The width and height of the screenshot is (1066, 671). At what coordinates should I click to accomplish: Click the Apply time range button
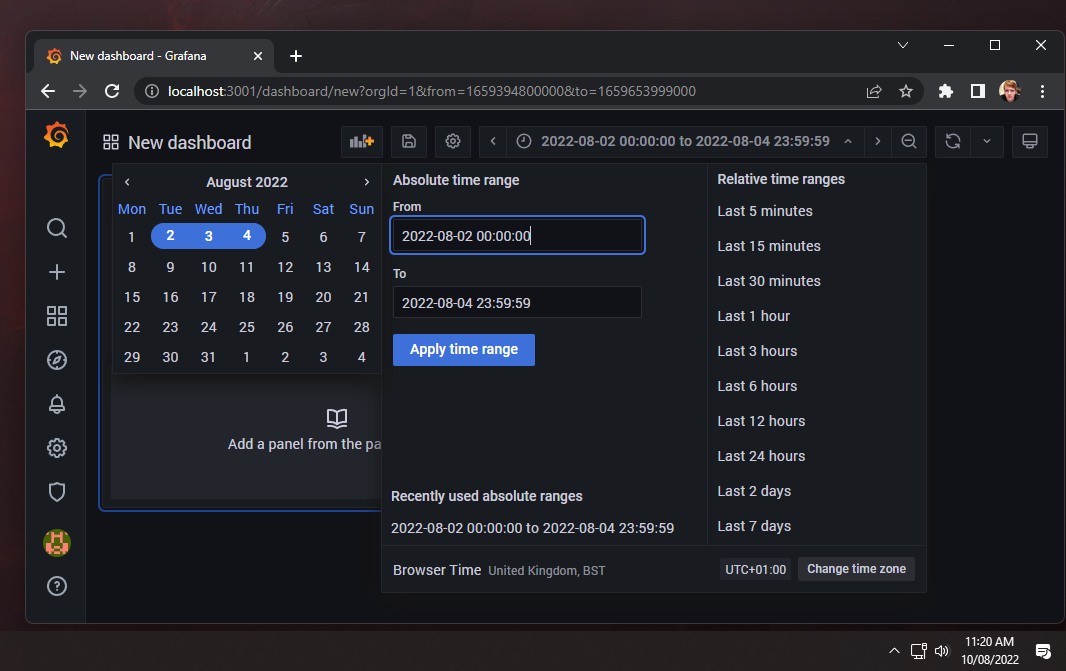pos(463,350)
